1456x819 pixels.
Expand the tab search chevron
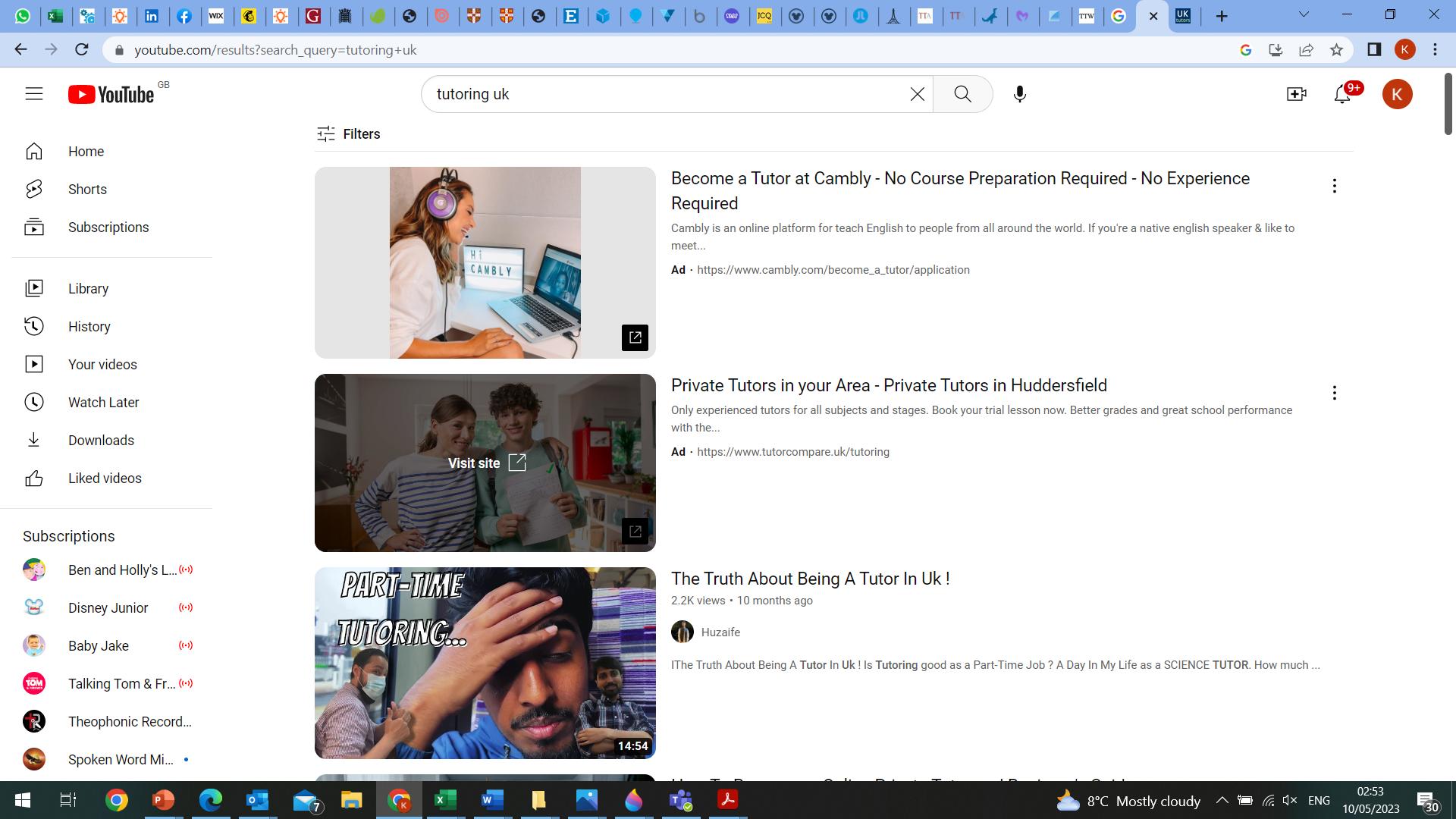(x=1304, y=15)
